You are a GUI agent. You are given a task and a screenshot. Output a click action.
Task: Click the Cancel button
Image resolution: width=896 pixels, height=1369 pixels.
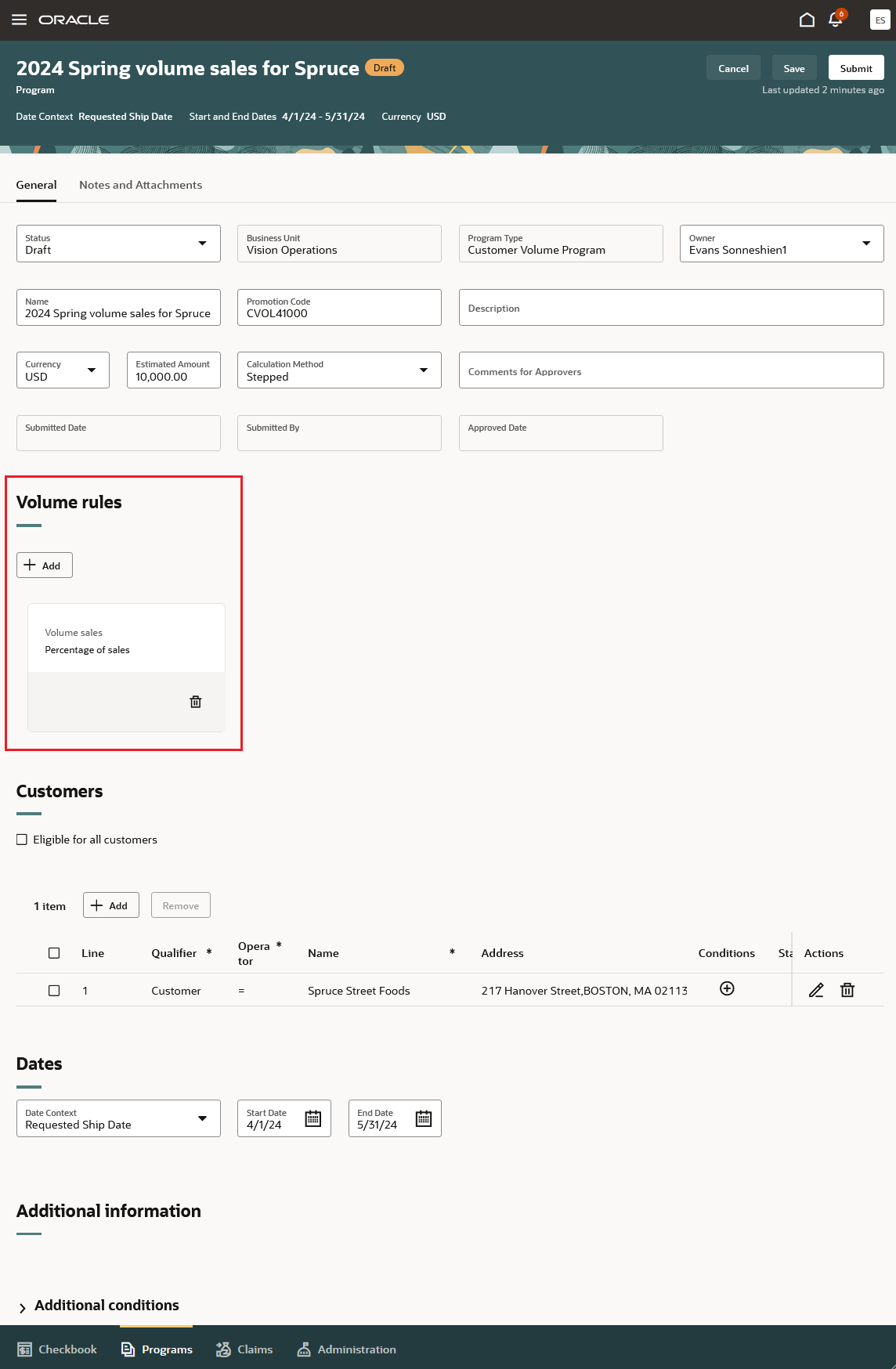[733, 68]
